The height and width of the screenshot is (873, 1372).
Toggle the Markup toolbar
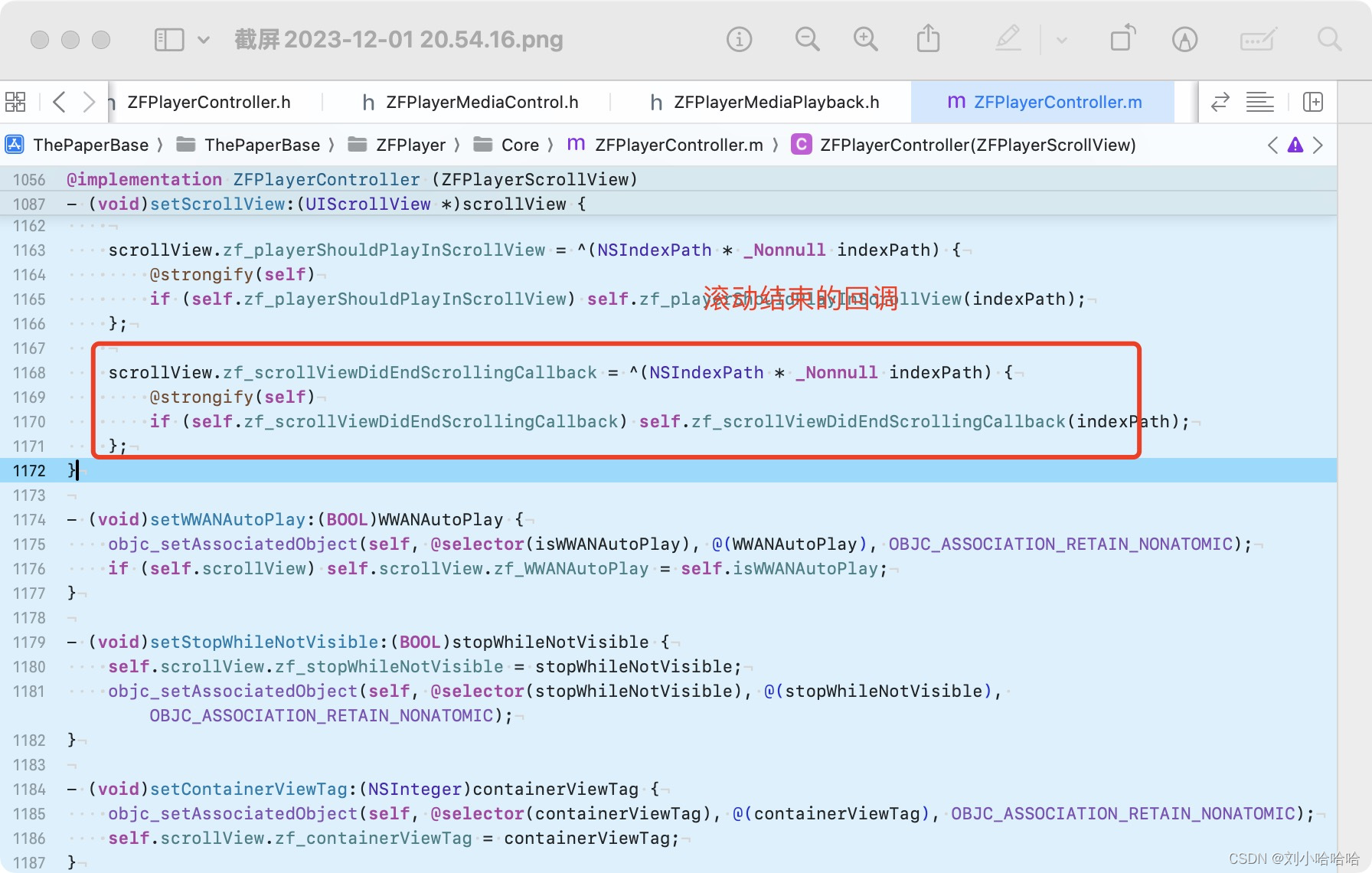[x=1256, y=39]
